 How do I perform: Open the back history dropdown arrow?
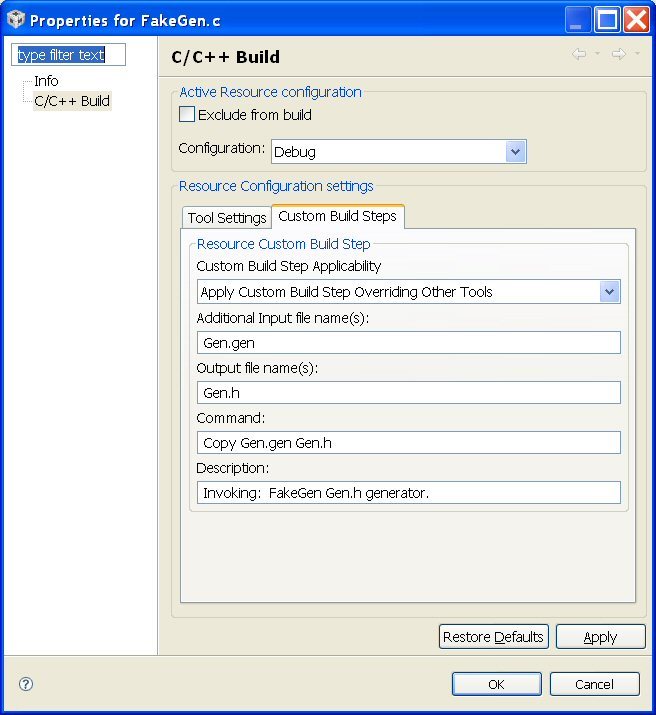click(598, 55)
